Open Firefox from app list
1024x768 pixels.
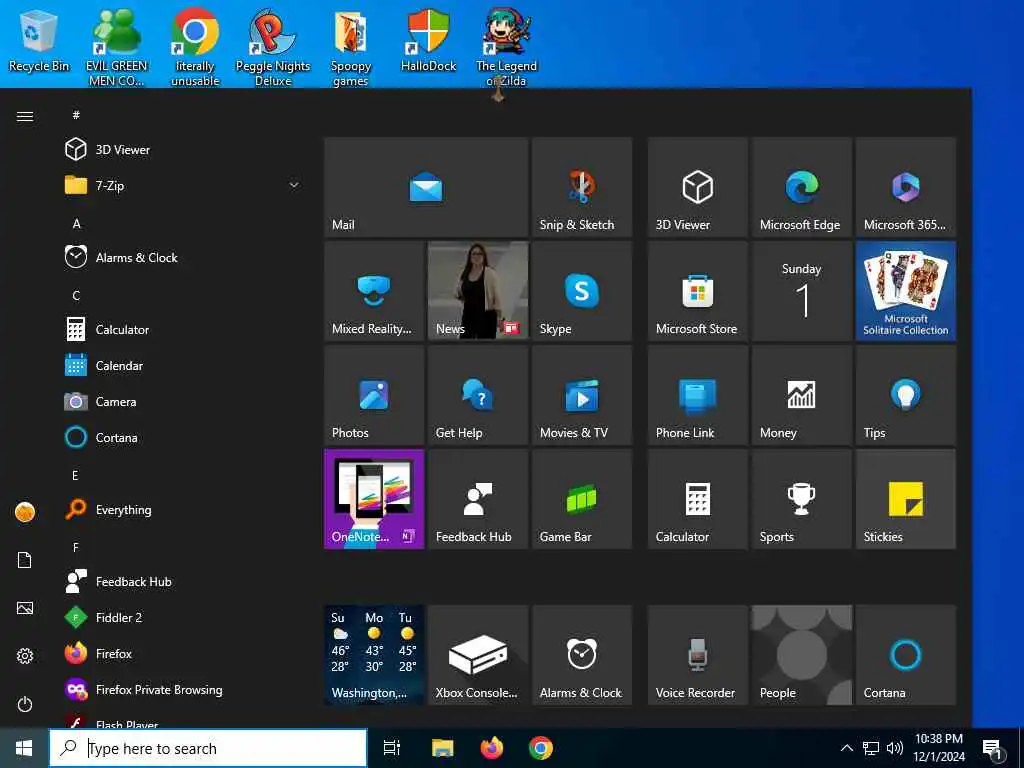point(182,653)
